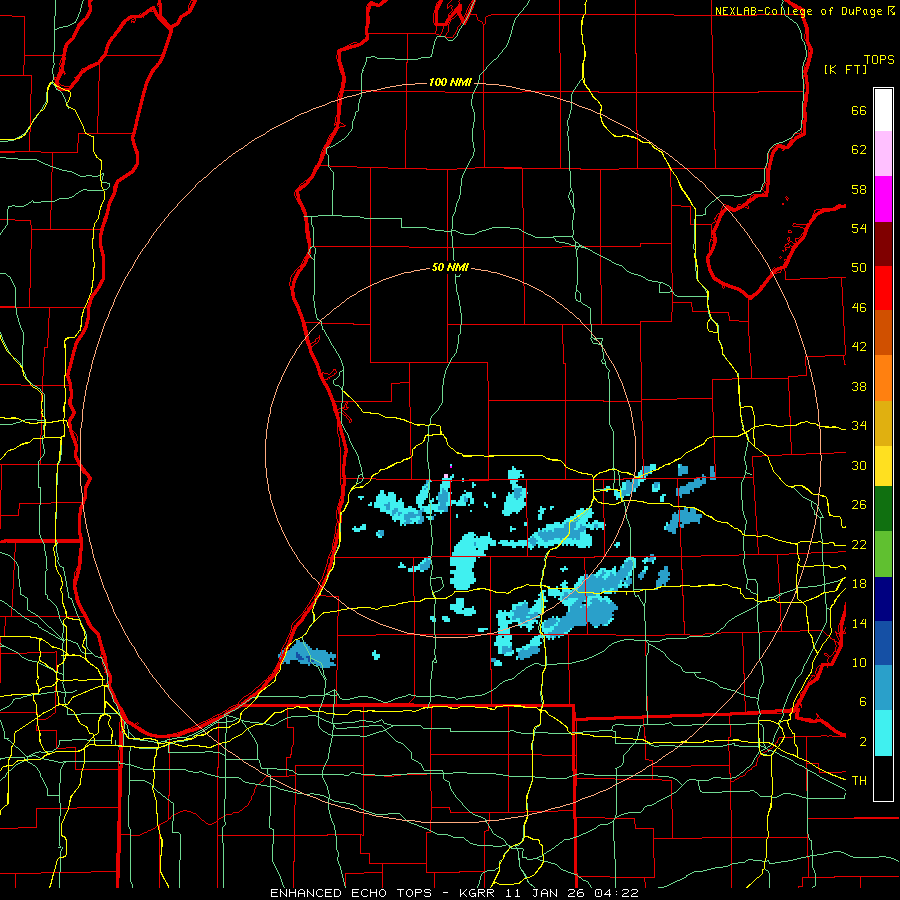Click the 50 value on the legend scale

[859, 268]
